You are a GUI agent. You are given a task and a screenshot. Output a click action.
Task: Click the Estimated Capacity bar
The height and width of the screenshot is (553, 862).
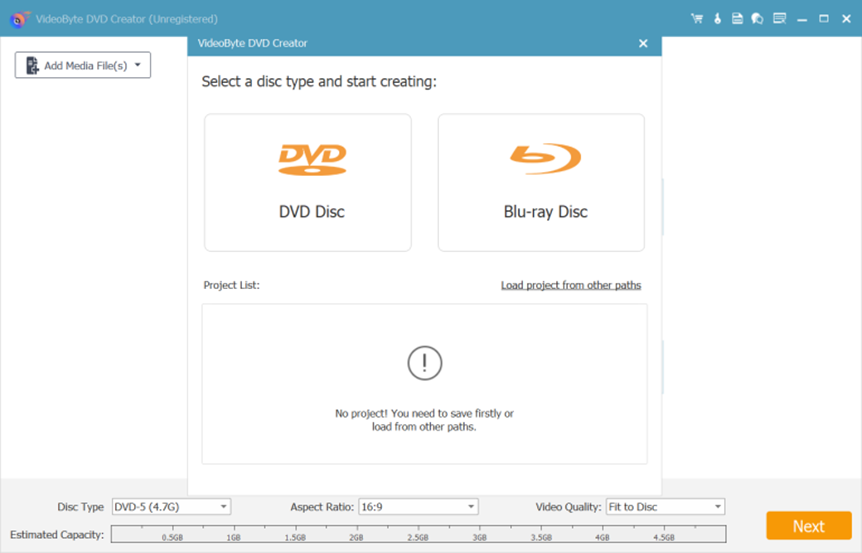click(418, 534)
